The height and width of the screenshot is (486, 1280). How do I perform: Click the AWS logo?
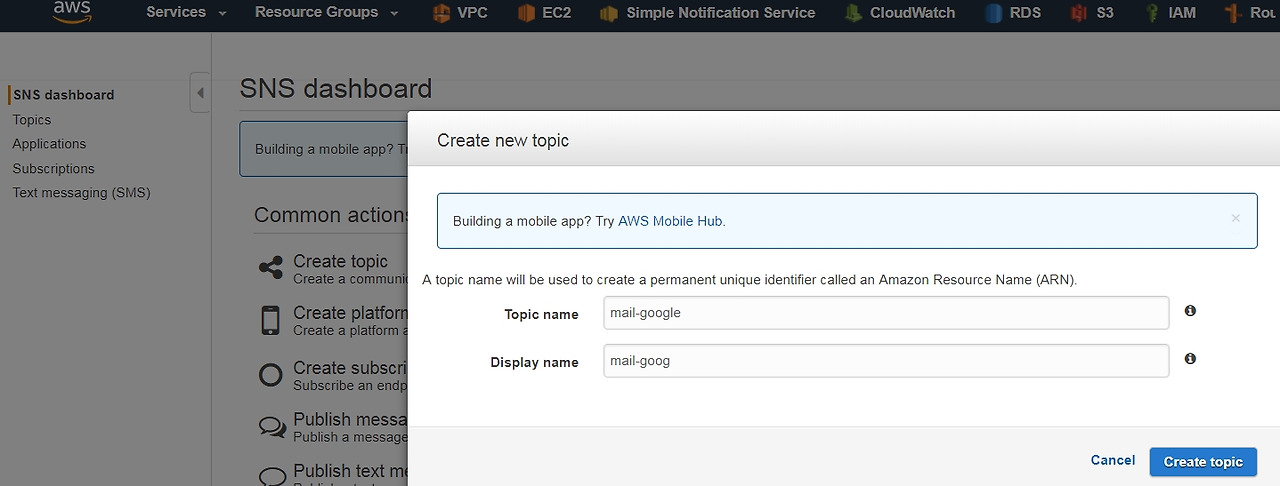coord(72,11)
